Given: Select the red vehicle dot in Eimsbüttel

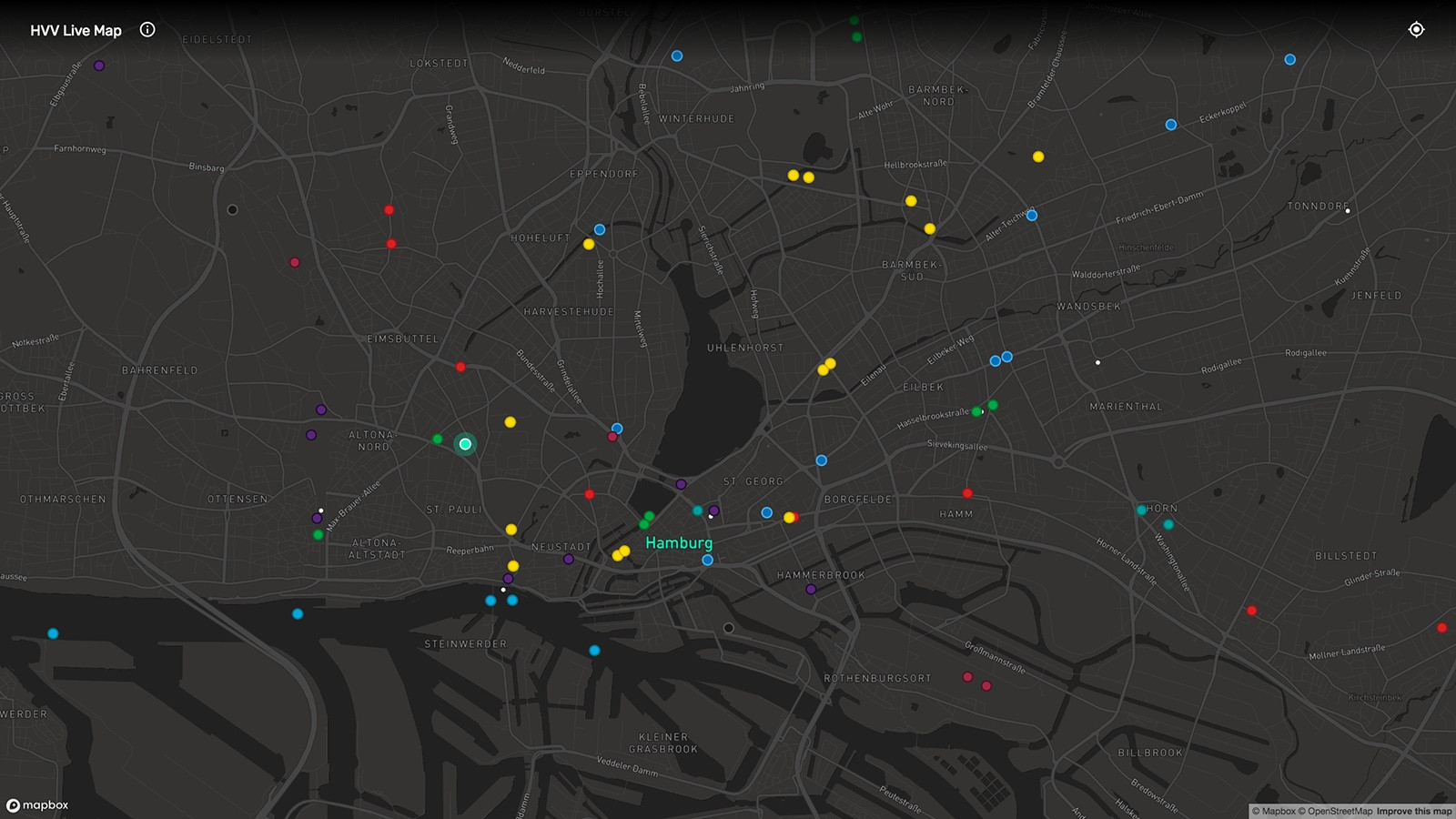Looking at the screenshot, I should [x=460, y=367].
